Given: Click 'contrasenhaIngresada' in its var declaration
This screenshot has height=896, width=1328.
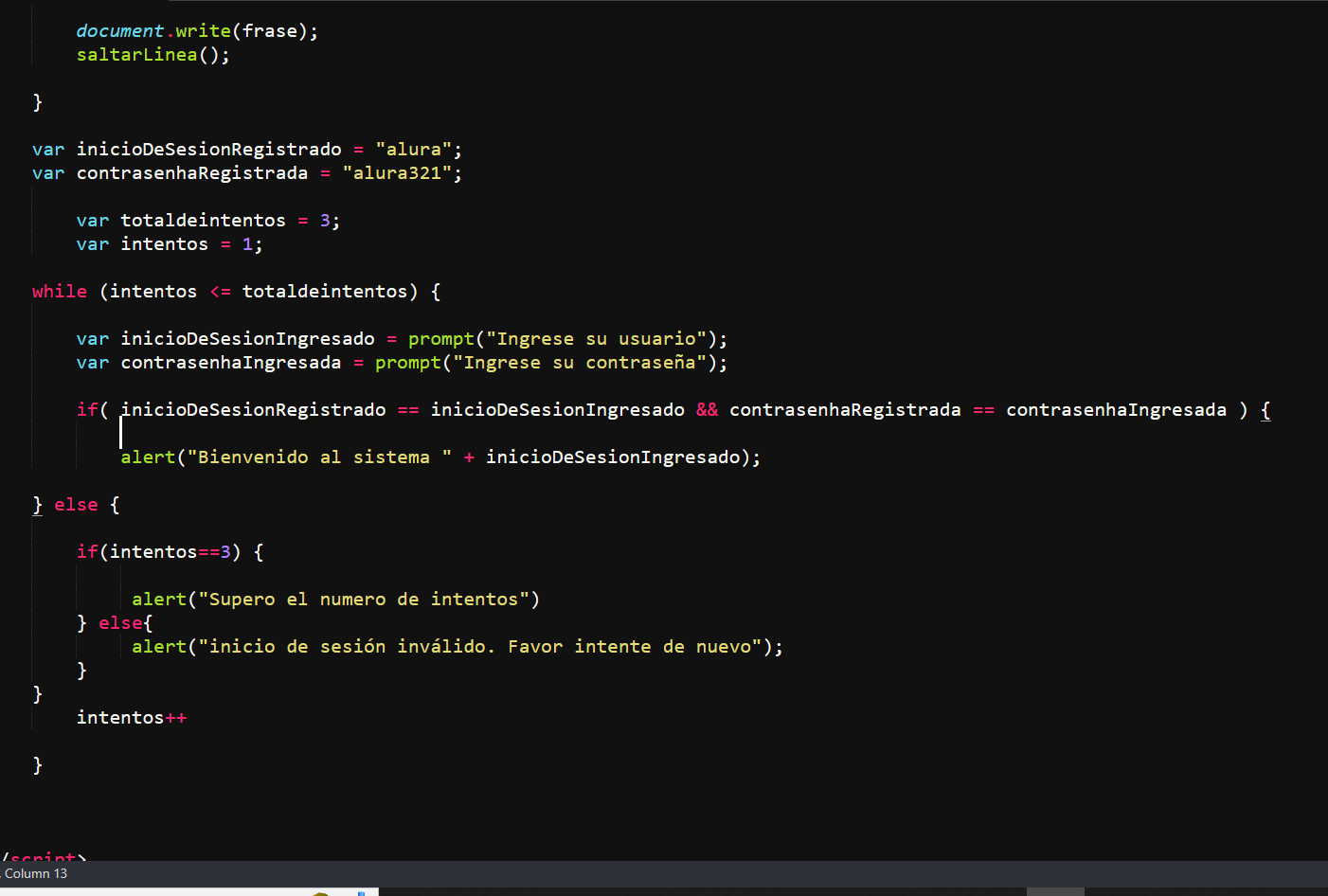Looking at the screenshot, I should [230, 363].
